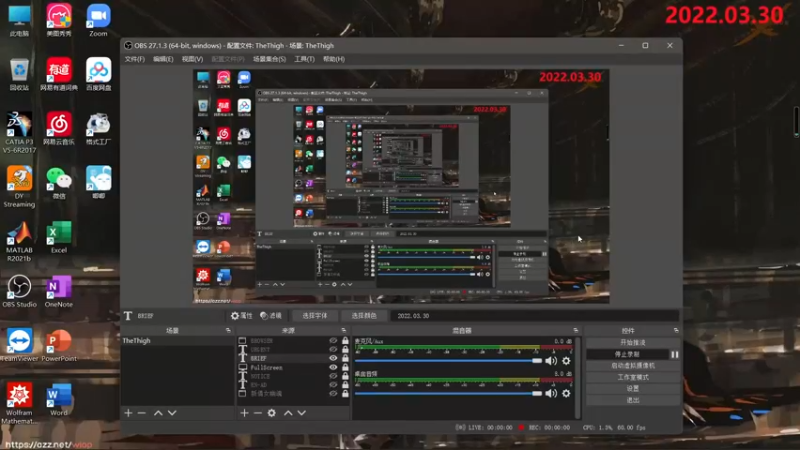800x450 pixels.
Task: Open CATIA P3 V5-6R2017 desktop shortcut
Action: (x=19, y=133)
